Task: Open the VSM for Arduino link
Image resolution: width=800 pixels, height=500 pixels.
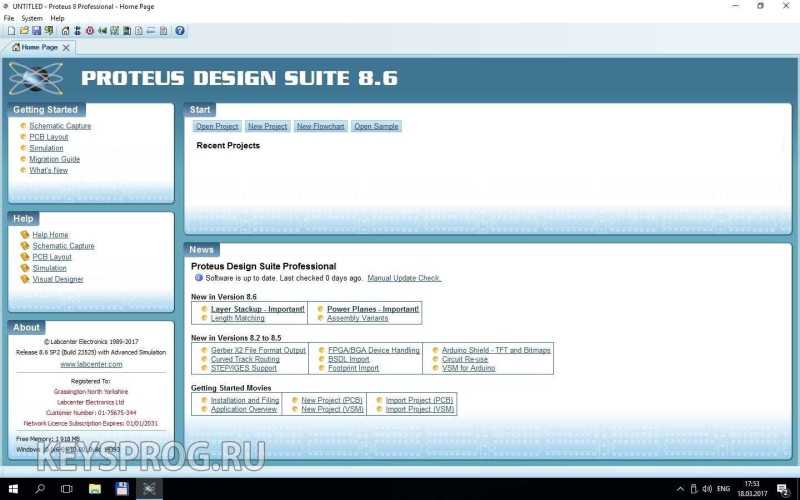Action: point(468,368)
